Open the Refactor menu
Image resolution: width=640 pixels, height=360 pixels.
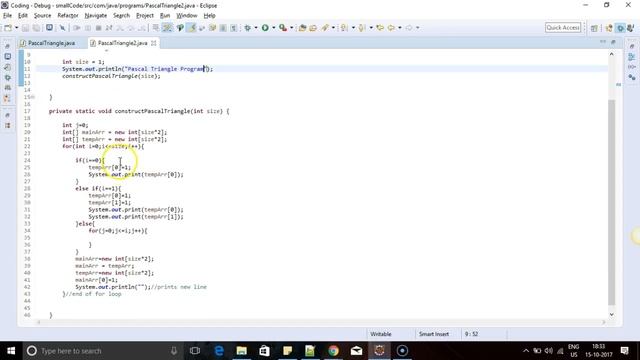tap(68, 16)
